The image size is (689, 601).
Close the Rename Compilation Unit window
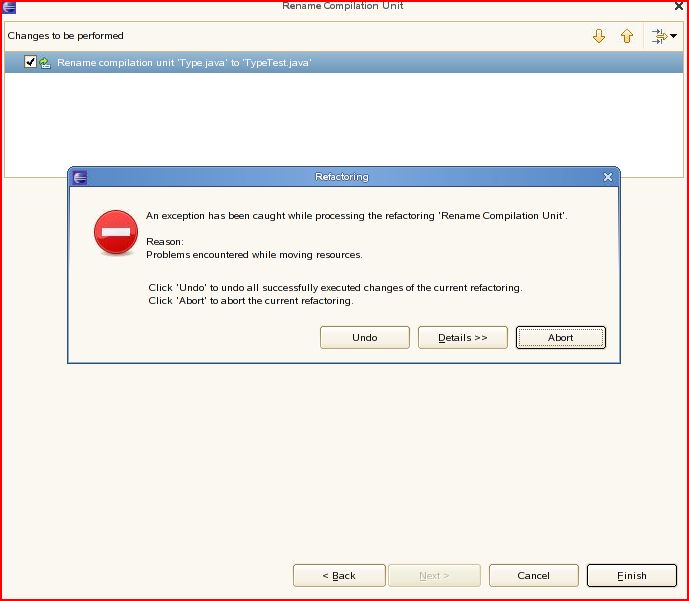[x=679, y=6]
